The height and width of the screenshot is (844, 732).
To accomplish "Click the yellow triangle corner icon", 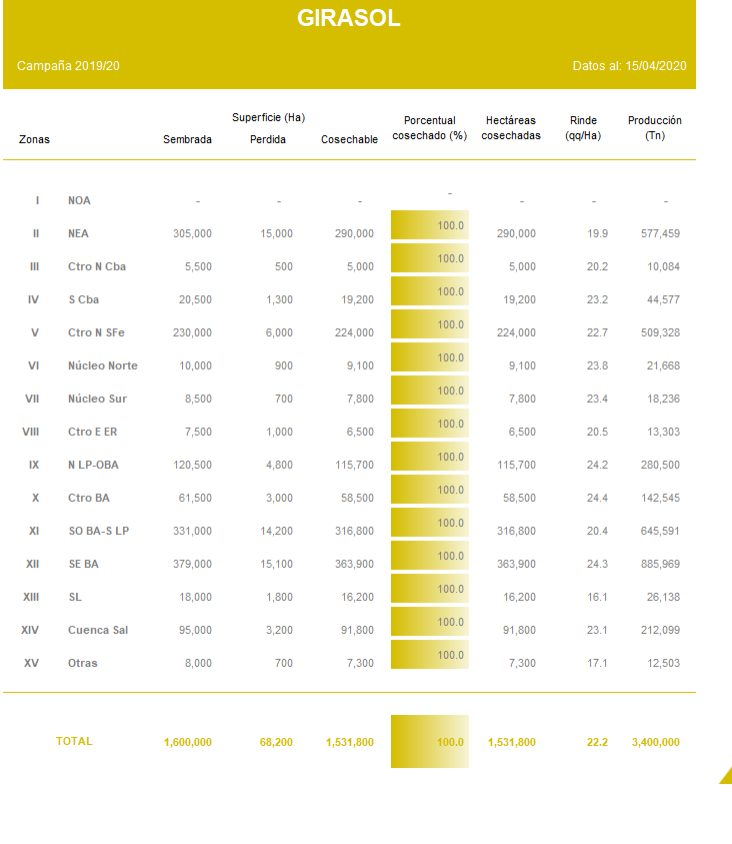I will pyautogui.click(x=727, y=776).
